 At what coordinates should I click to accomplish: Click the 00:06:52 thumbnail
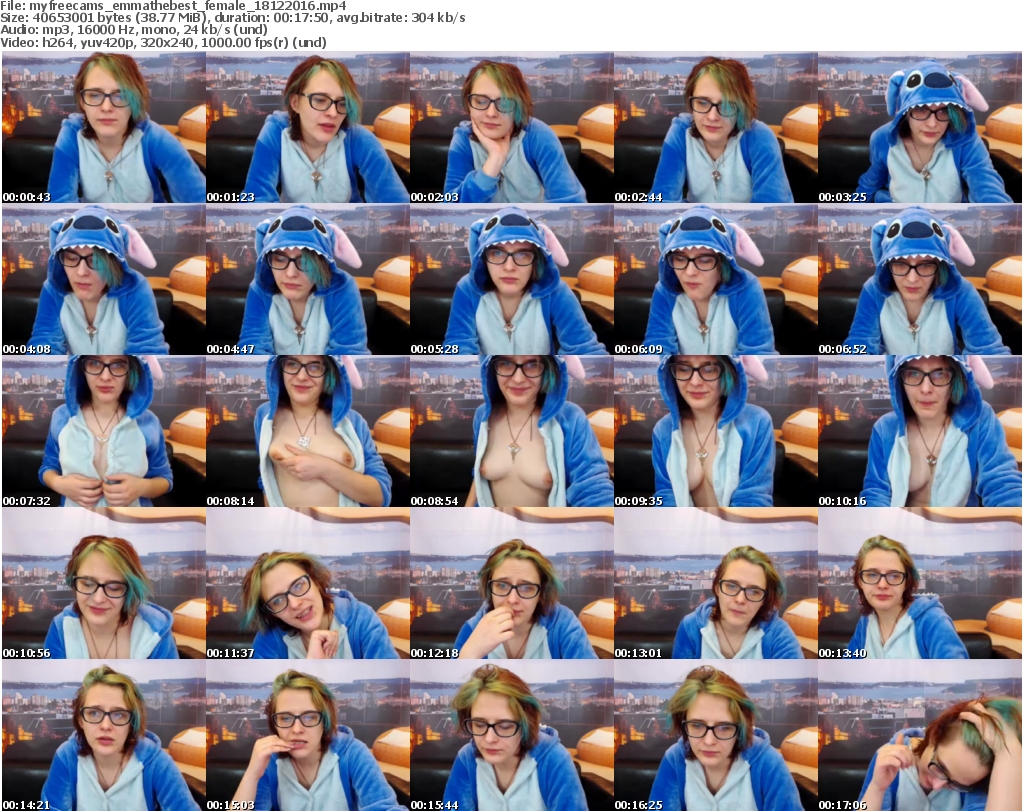tap(920, 279)
